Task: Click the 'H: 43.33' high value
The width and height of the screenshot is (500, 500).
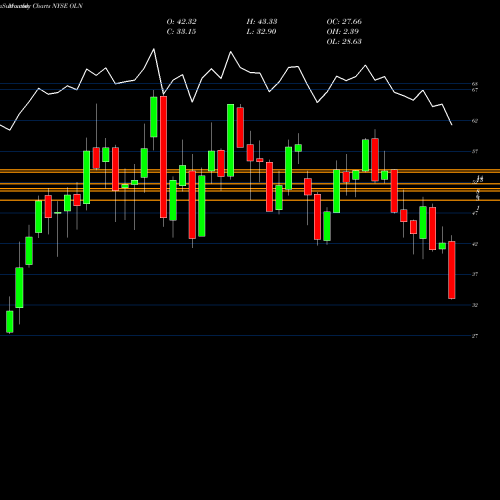Action: 262,22
